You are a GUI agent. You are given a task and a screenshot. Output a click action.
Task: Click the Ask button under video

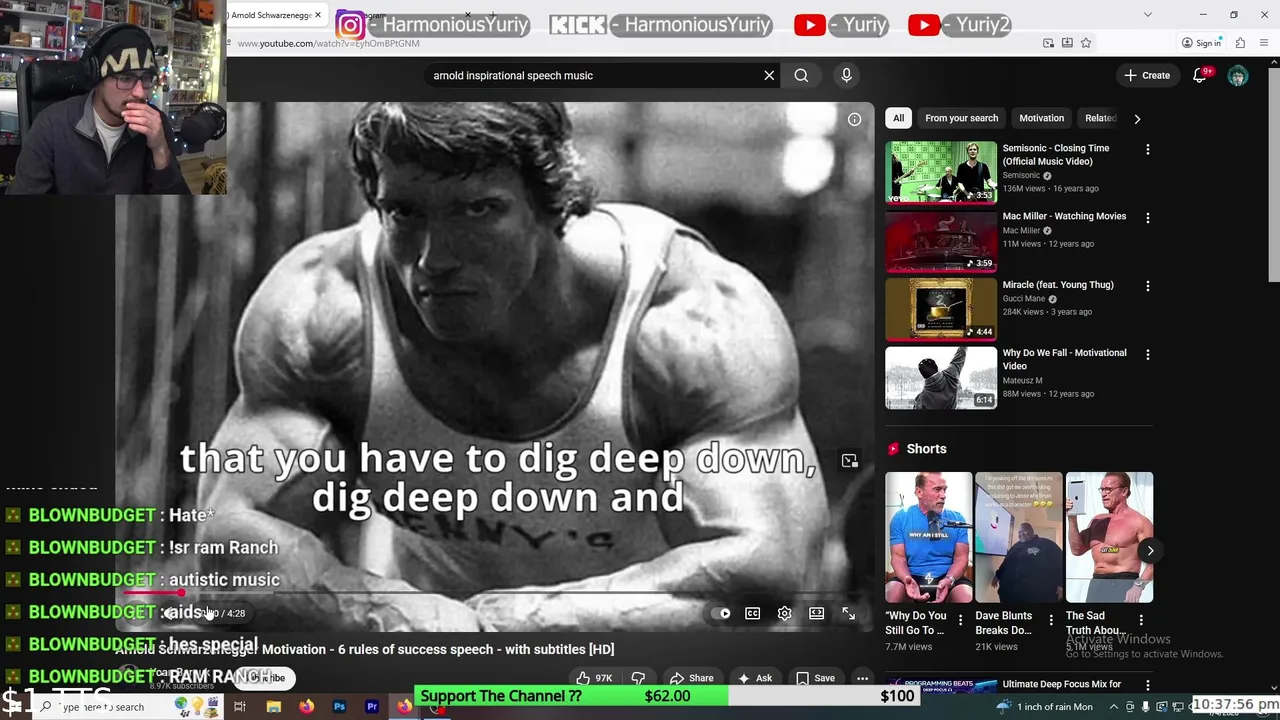click(755, 678)
